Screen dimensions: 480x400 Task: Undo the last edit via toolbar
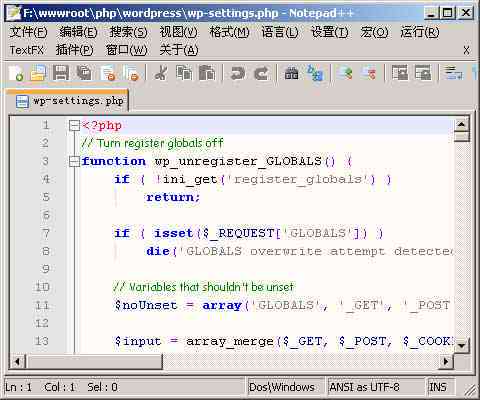(x=237, y=73)
